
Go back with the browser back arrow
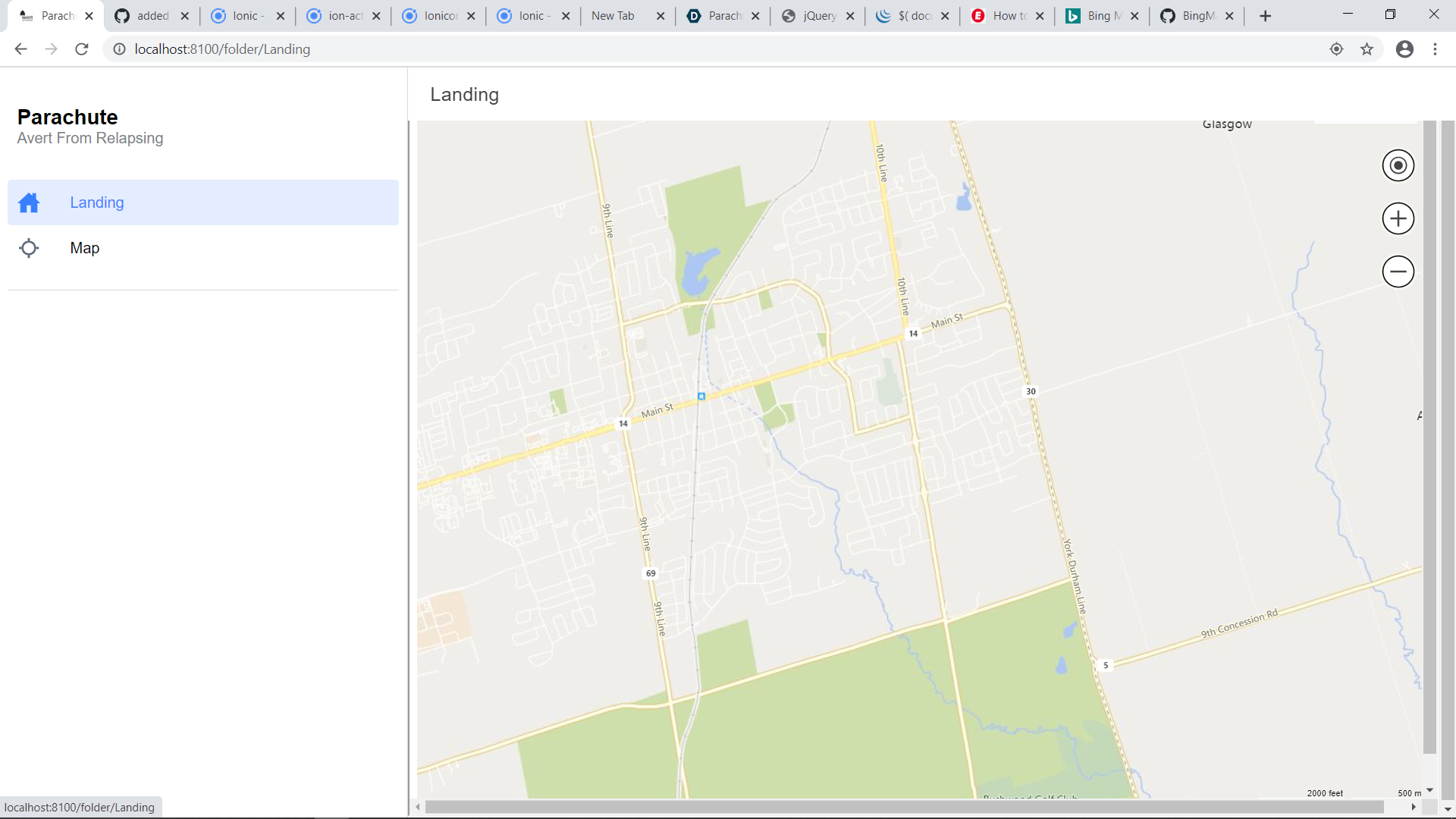pyautogui.click(x=20, y=49)
